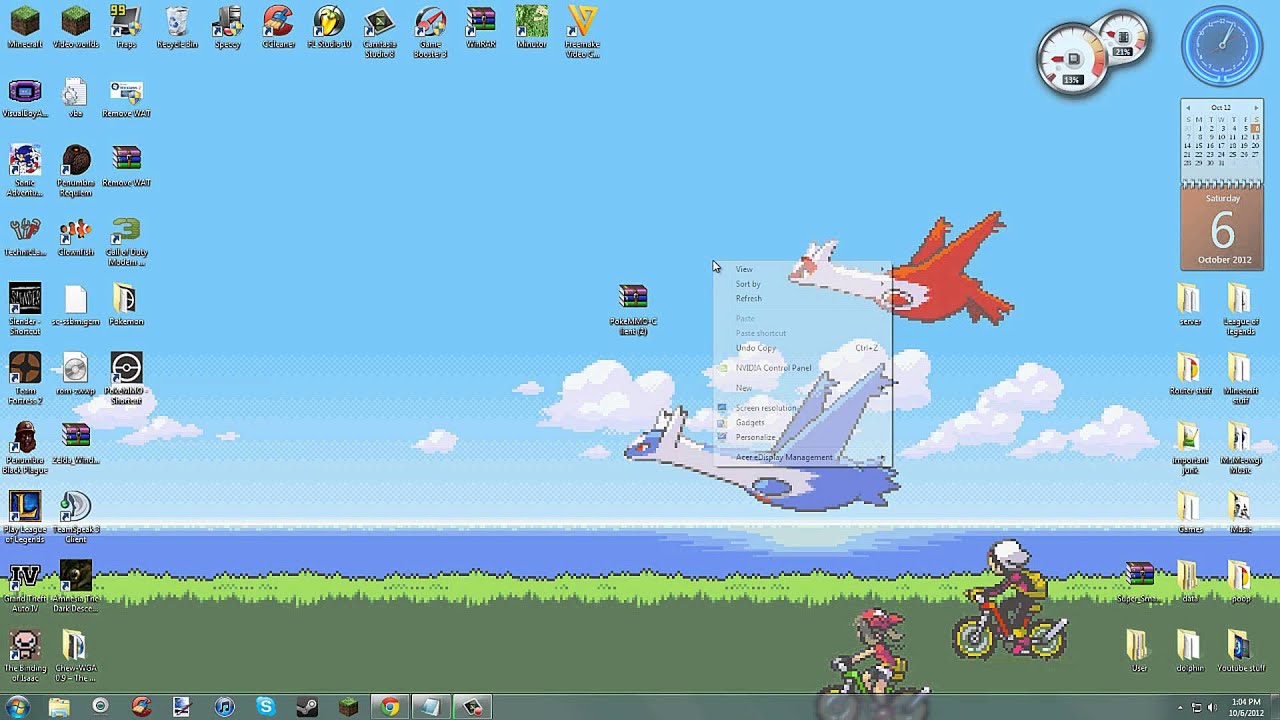Image resolution: width=1280 pixels, height=720 pixels.
Task: Select the Amnesia The Dark Descent shortcut
Action: click(x=75, y=587)
